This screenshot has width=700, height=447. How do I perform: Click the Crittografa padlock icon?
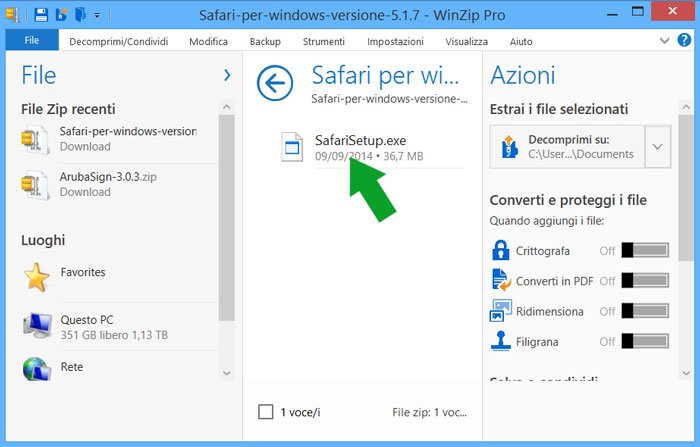500,250
